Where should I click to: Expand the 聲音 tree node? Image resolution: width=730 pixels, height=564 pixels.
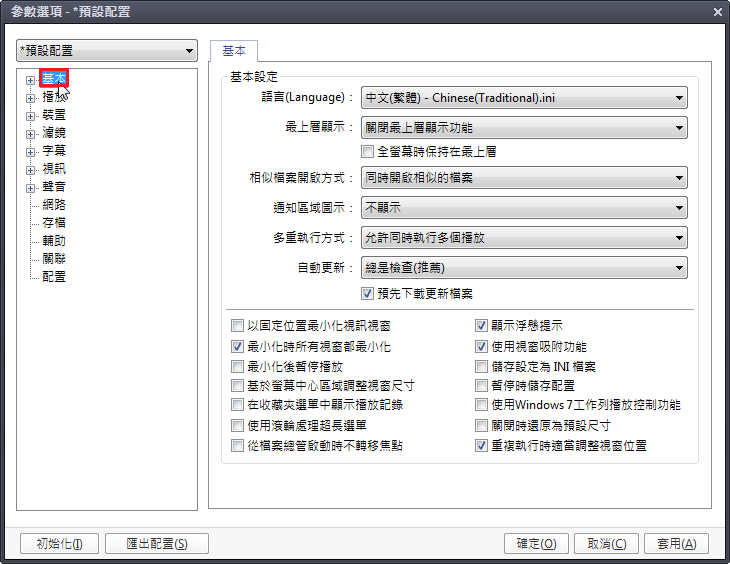[31, 187]
